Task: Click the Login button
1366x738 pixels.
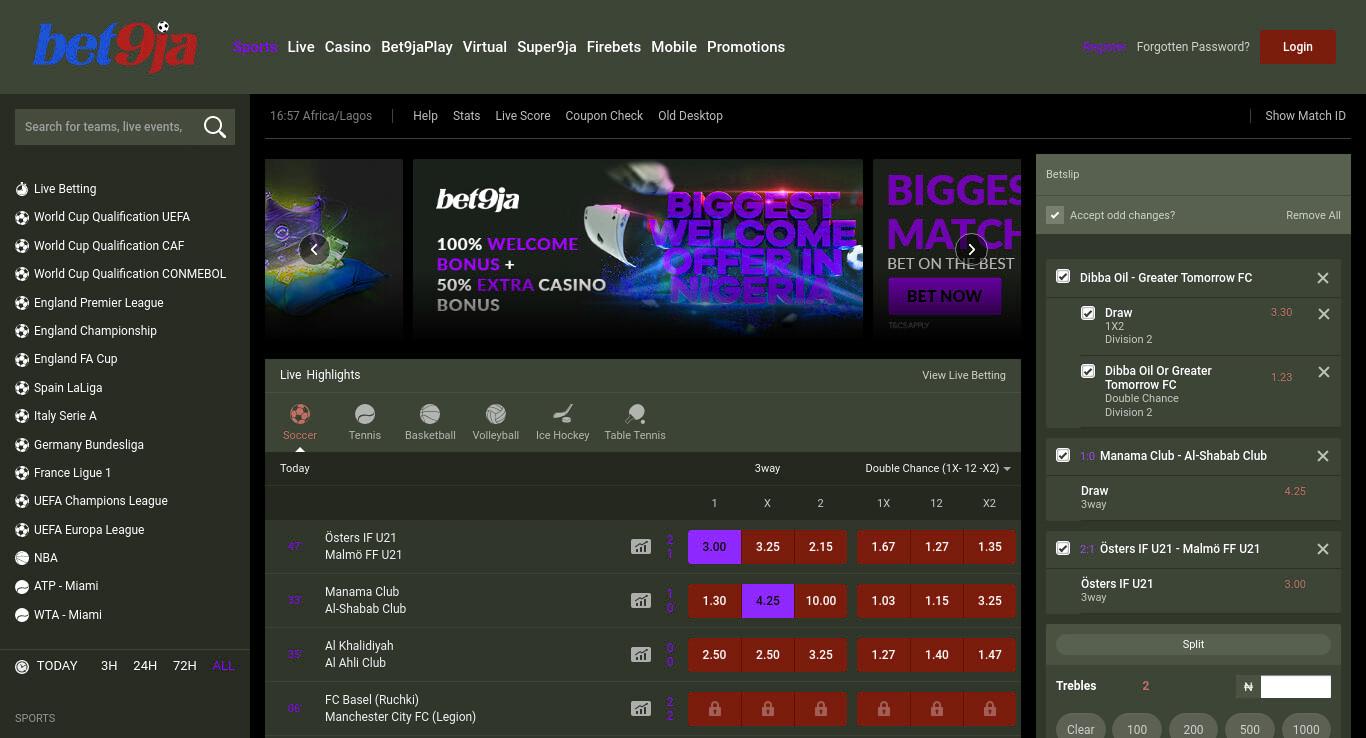Action: tap(1298, 47)
